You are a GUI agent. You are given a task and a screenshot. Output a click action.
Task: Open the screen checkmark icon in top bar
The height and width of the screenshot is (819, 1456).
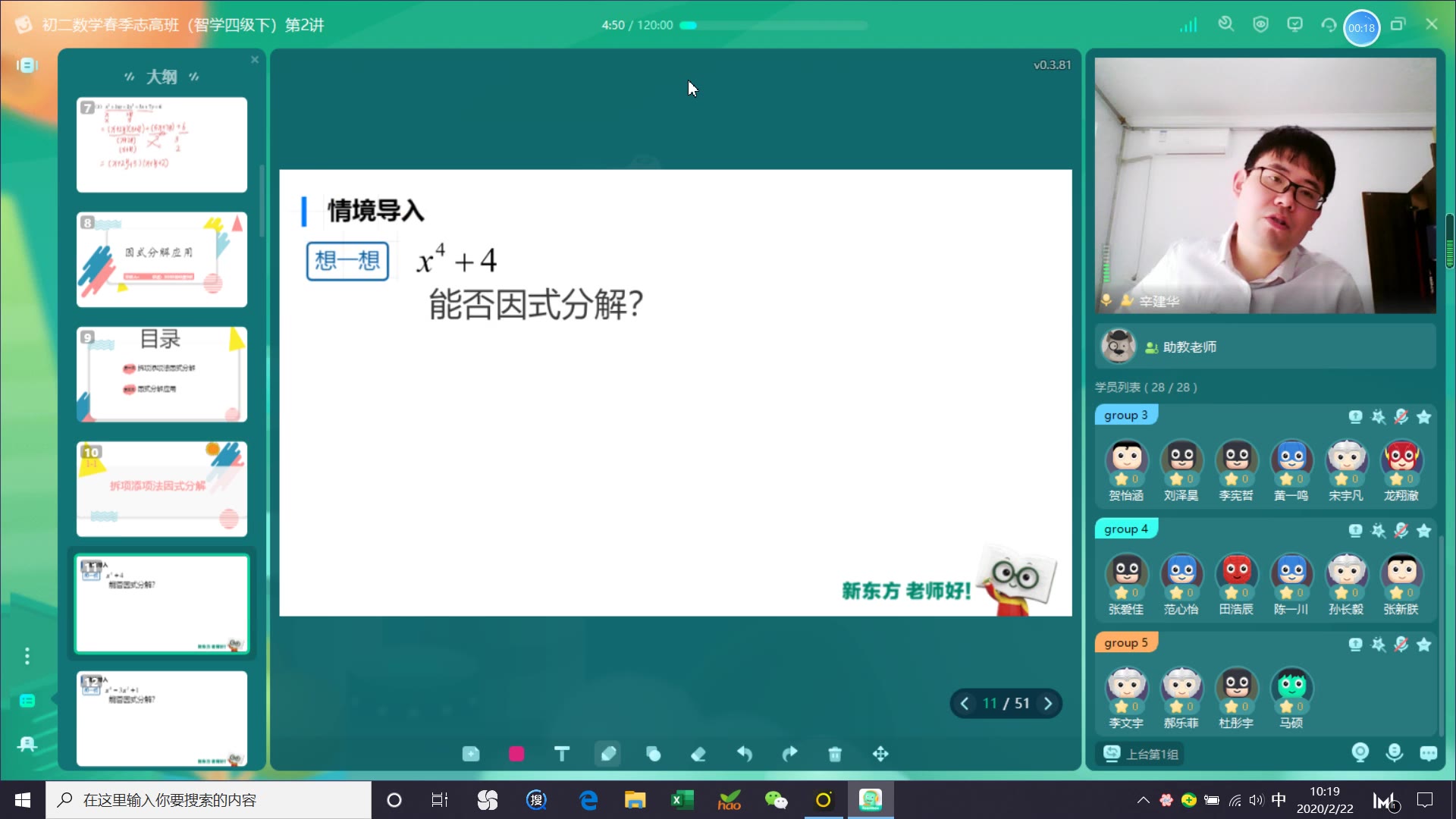[x=1295, y=25]
